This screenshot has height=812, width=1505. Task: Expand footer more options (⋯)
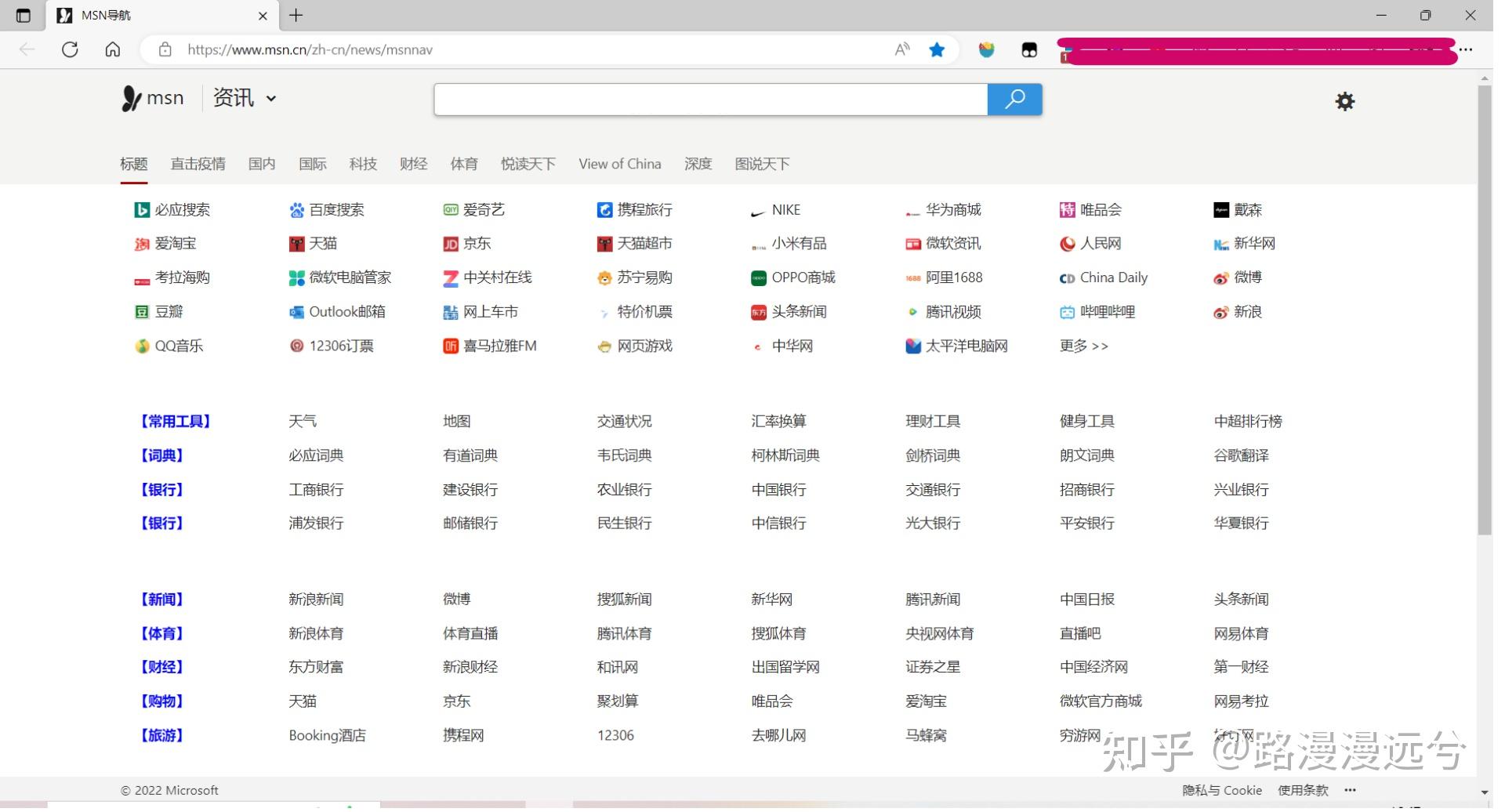pos(1359,795)
